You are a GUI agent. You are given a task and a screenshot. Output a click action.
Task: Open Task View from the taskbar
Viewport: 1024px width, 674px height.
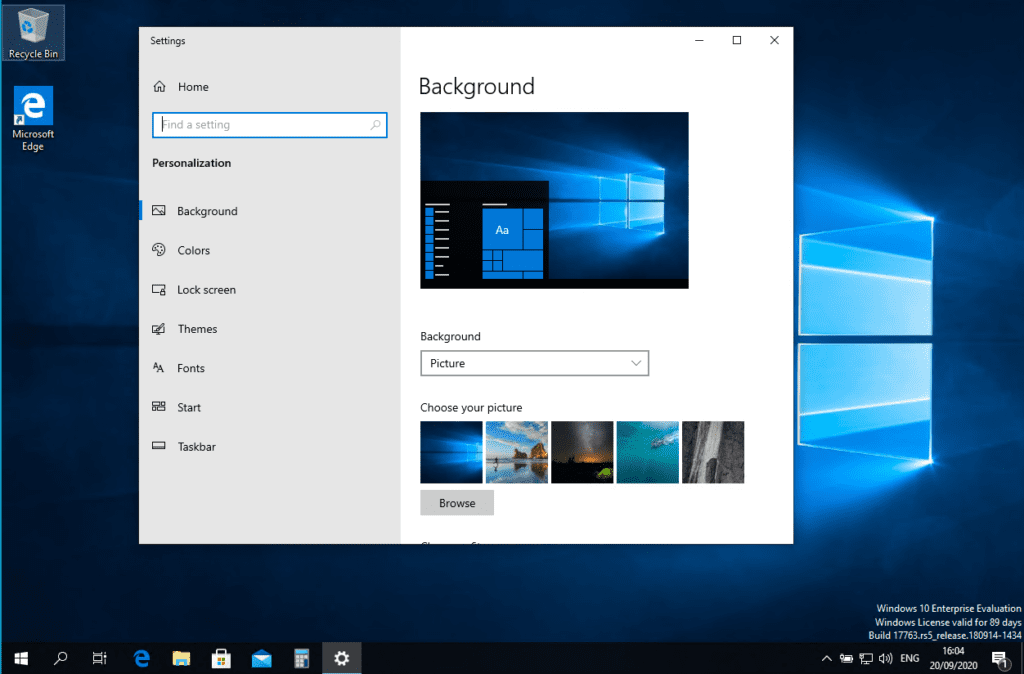click(99, 658)
